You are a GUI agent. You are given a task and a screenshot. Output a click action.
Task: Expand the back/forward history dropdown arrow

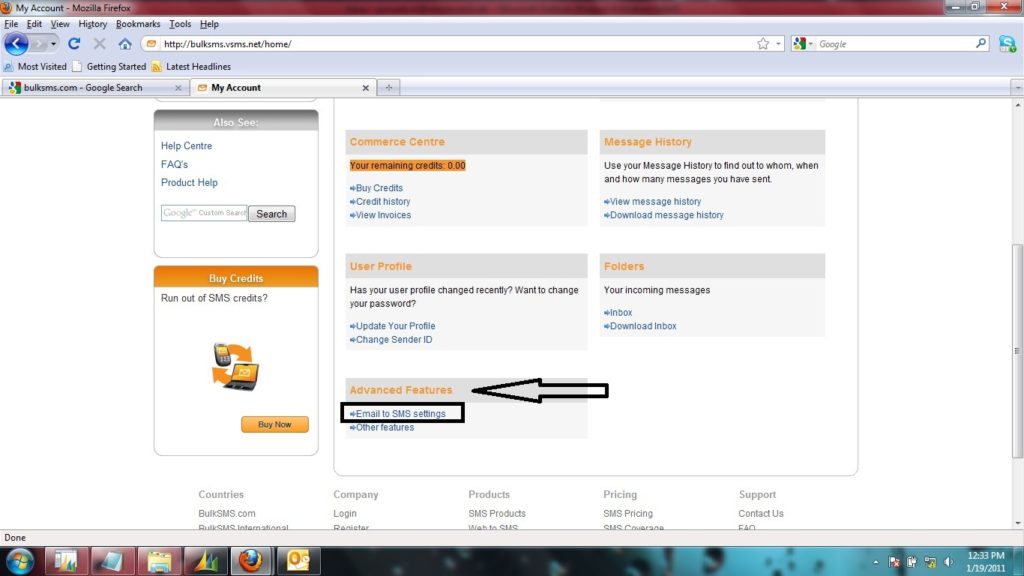54,44
